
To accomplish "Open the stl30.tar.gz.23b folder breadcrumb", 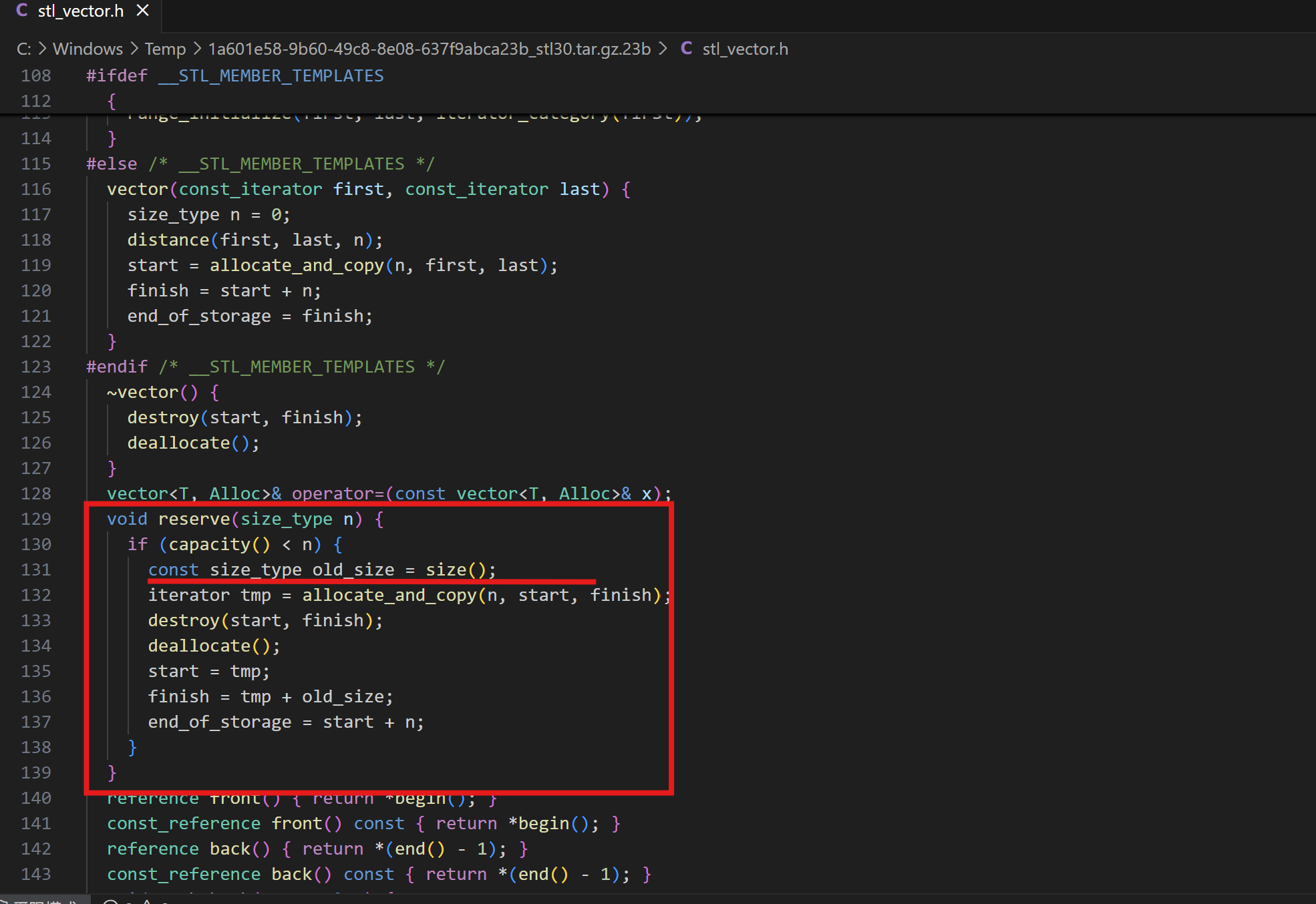I will click(x=429, y=49).
